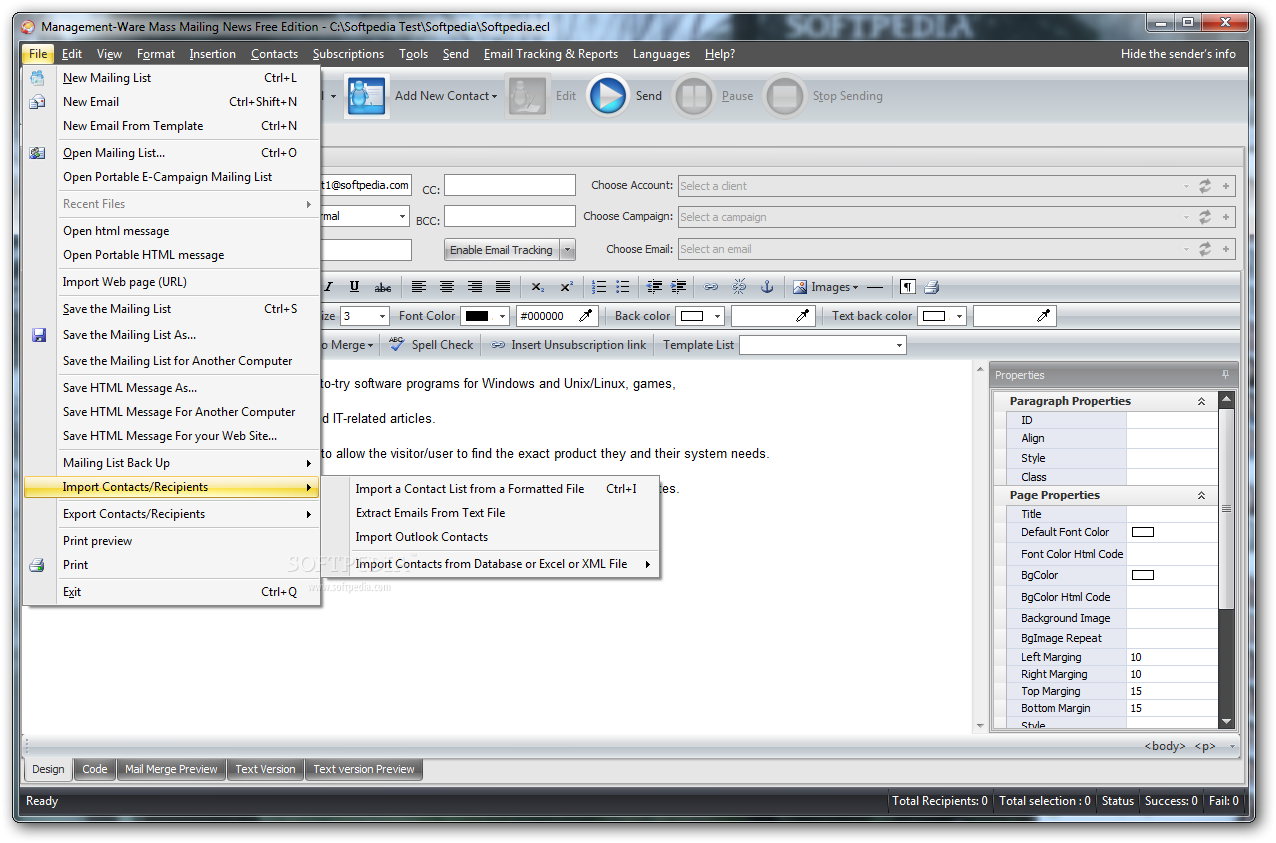Add a new campaign with plus icon

coord(1226,217)
